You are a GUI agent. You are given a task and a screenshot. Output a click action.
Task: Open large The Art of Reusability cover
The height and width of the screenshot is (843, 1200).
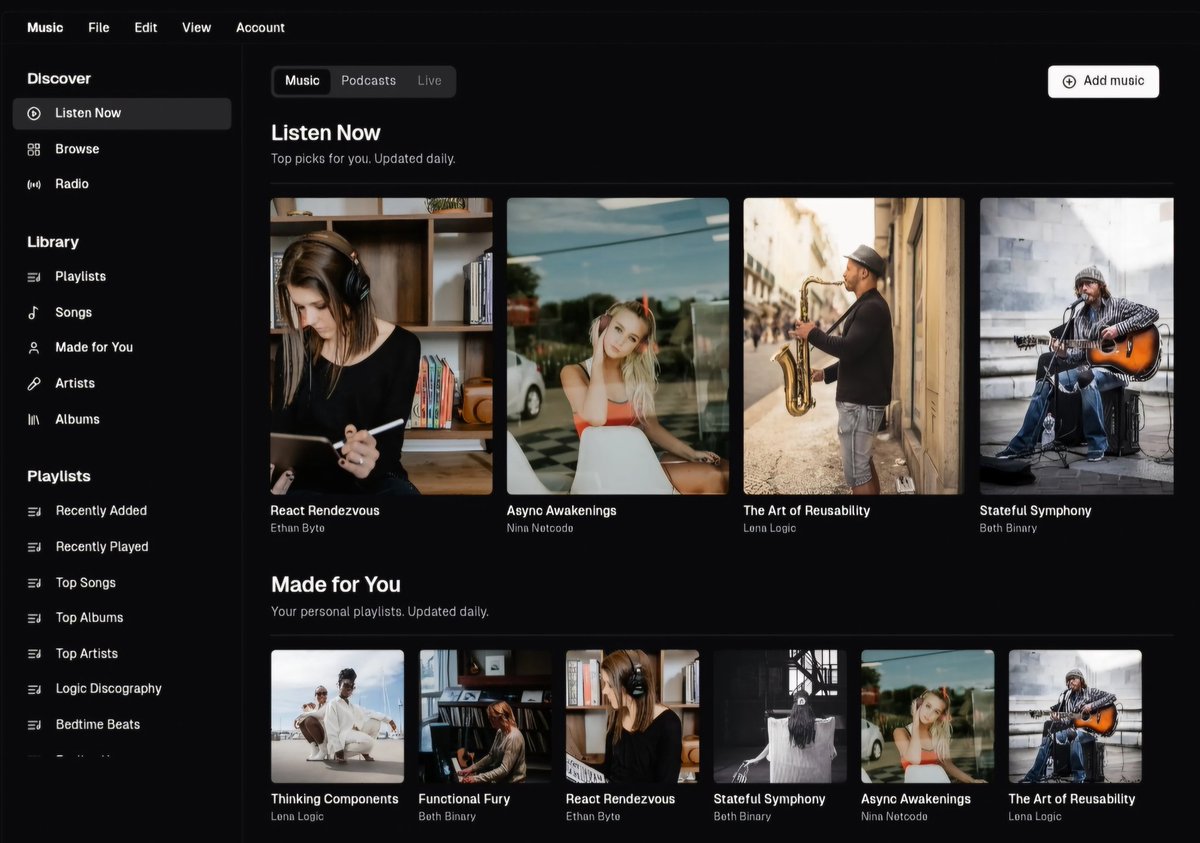pyautogui.click(x=854, y=346)
